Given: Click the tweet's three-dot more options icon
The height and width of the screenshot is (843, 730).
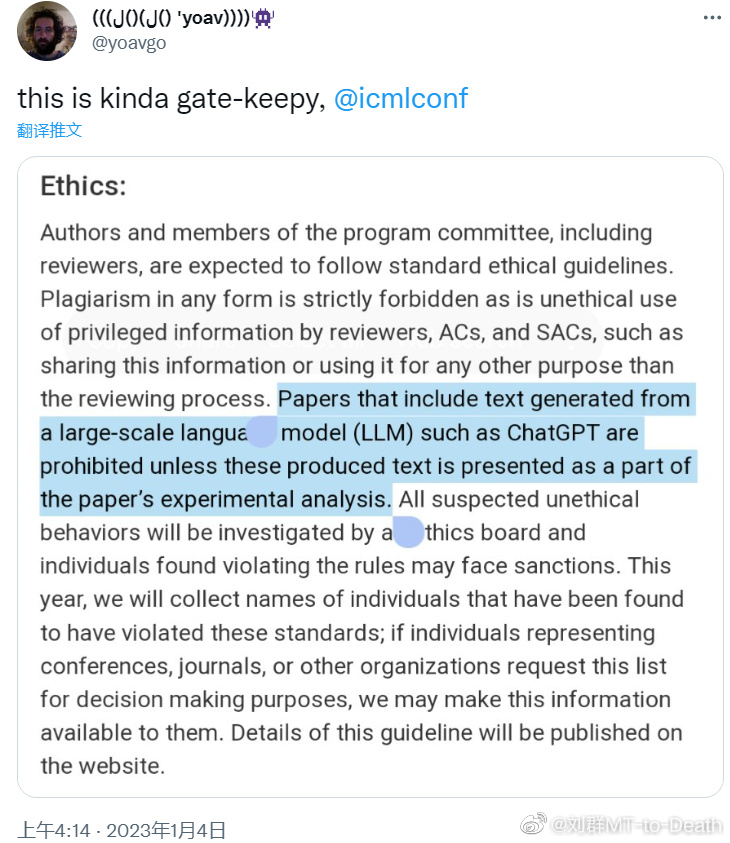Looking at the screenshot, I should coord(711,18).
